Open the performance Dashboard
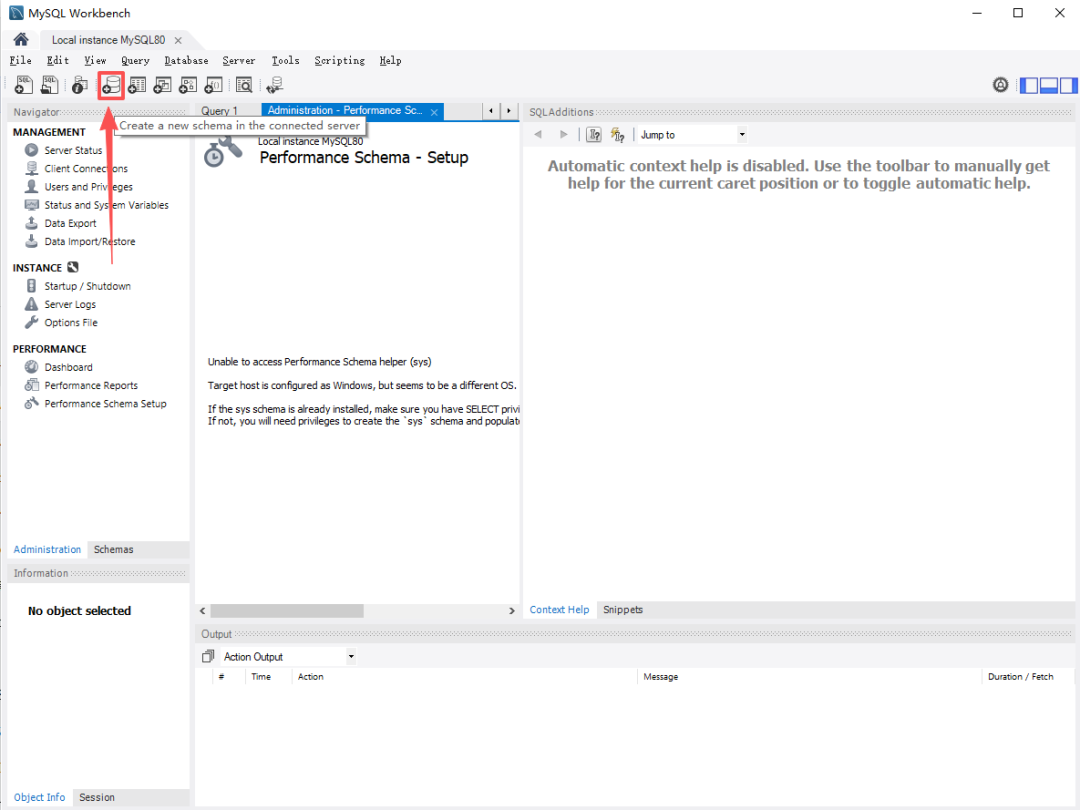Image resolution: width=1080 pixels, height=810 pixels. click(68, 368)
